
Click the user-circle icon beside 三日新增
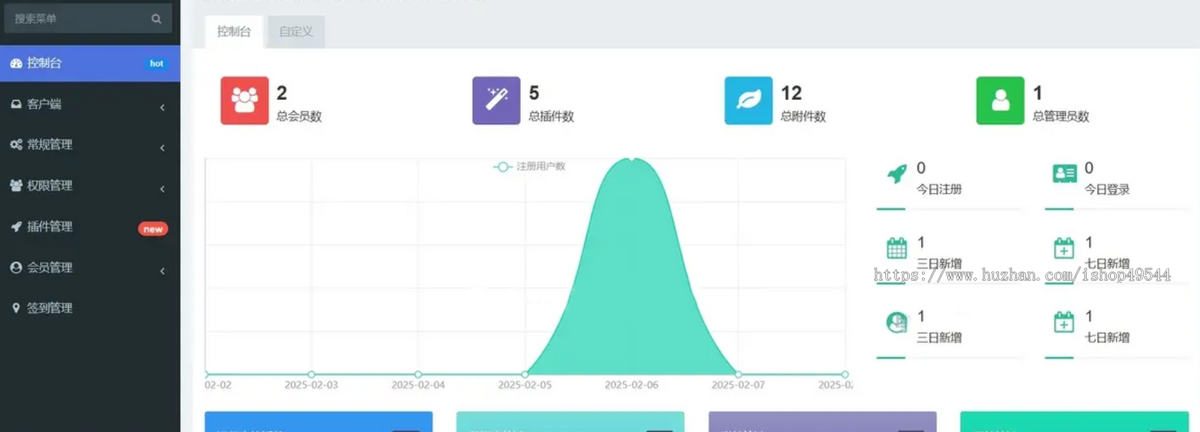coord(897,323)
